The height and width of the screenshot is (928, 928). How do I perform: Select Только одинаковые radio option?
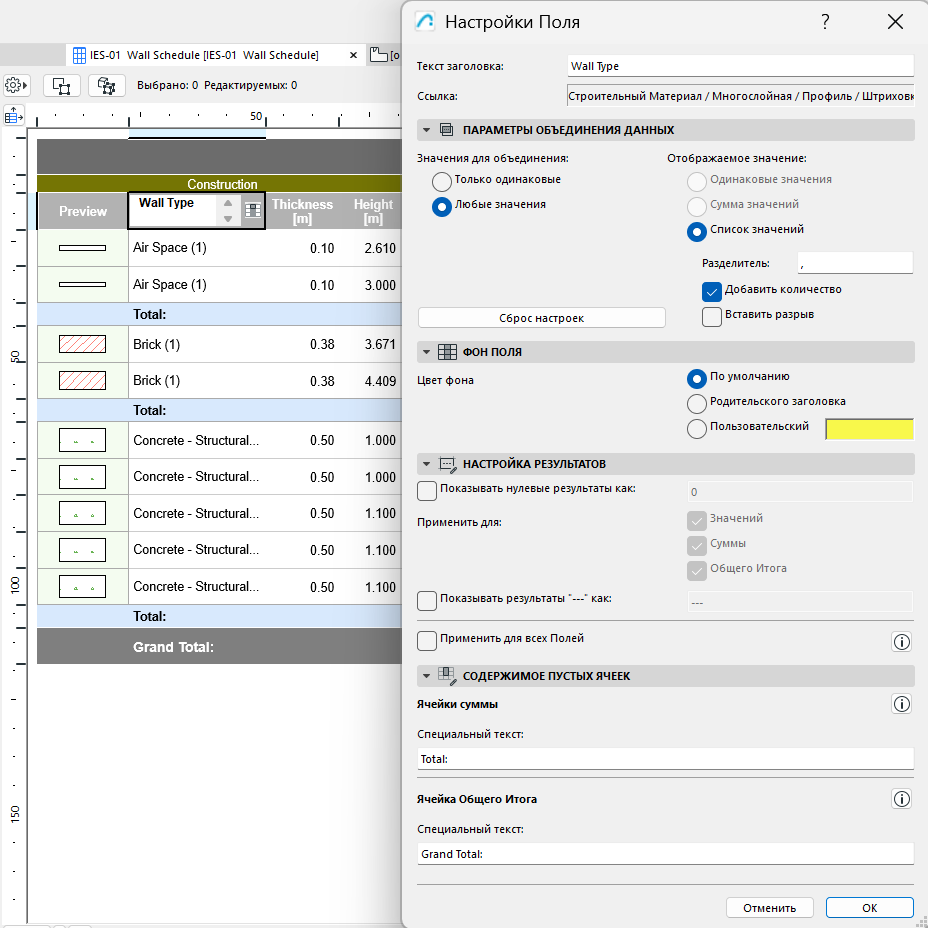point(442,182)
